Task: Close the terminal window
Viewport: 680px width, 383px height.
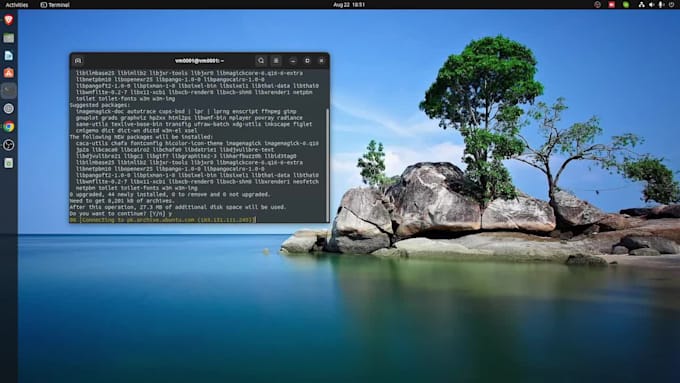Action: click(x=321, y=61)
